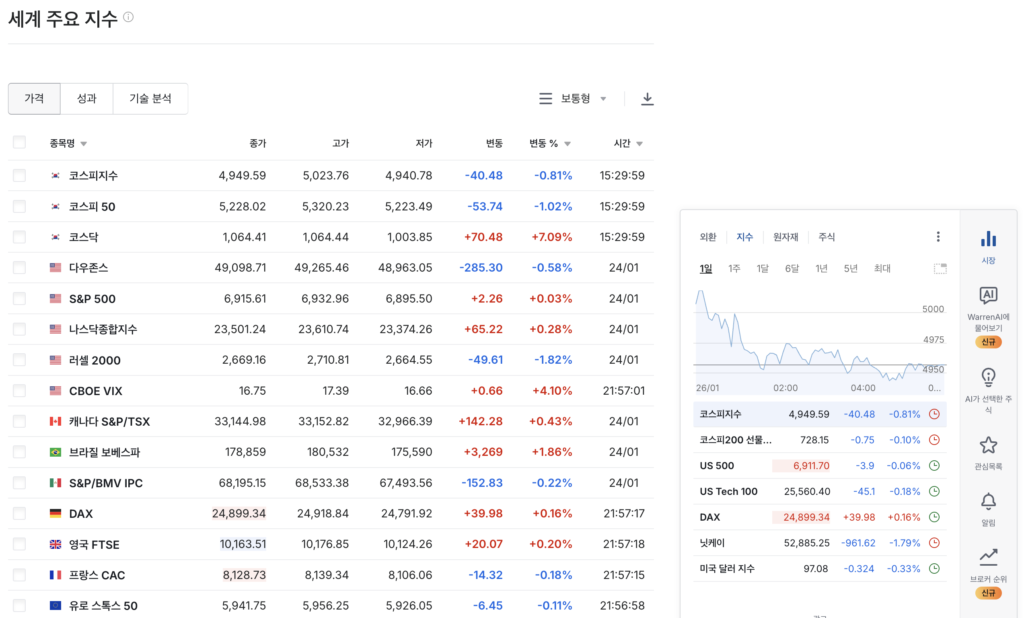The image size is (1024, 618).
Task: Open the 시장 (Market) chart icon in sidebar
Action: click(988, 239)
